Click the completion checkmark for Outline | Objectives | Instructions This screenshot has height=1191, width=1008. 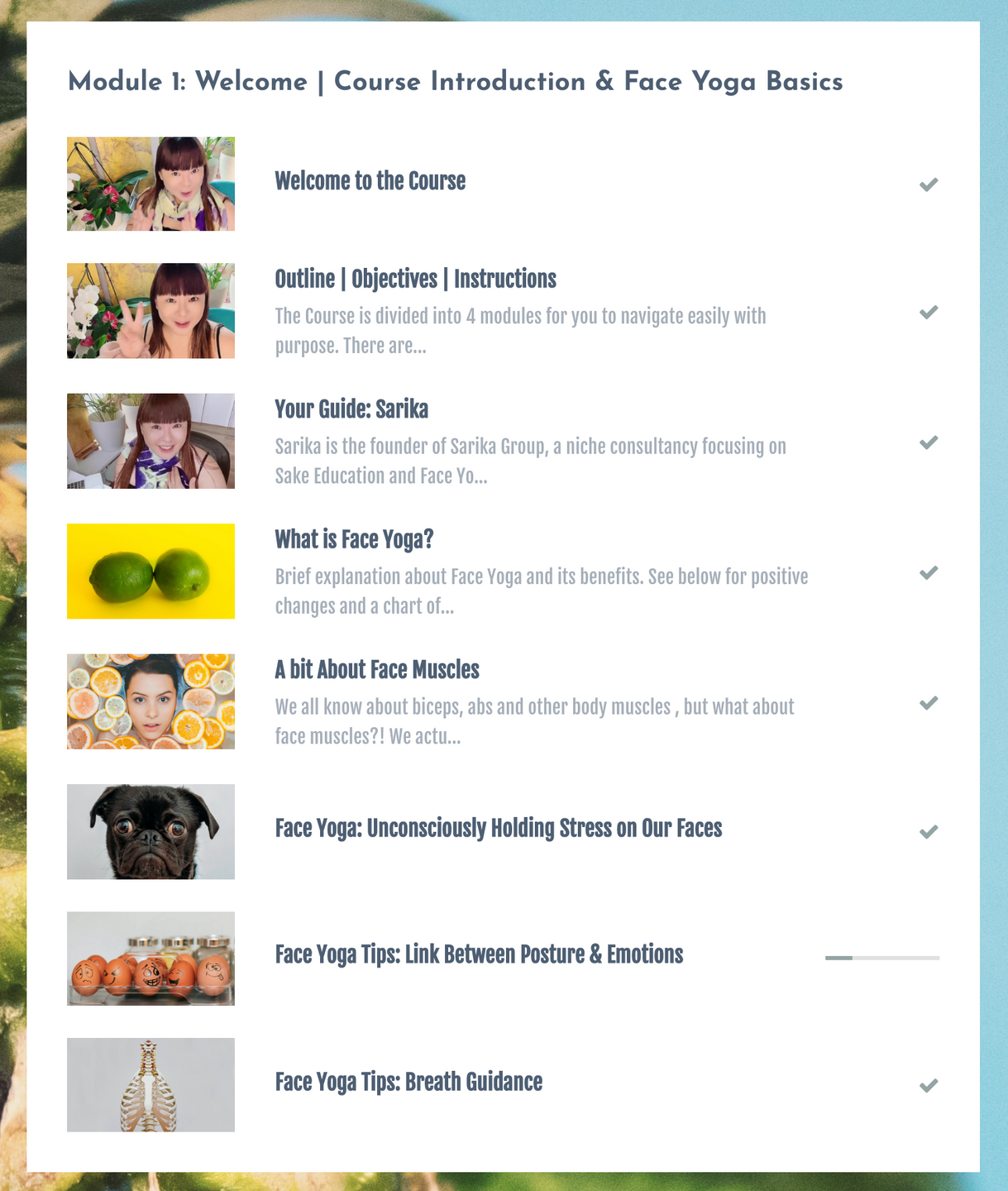pos(929,312)
